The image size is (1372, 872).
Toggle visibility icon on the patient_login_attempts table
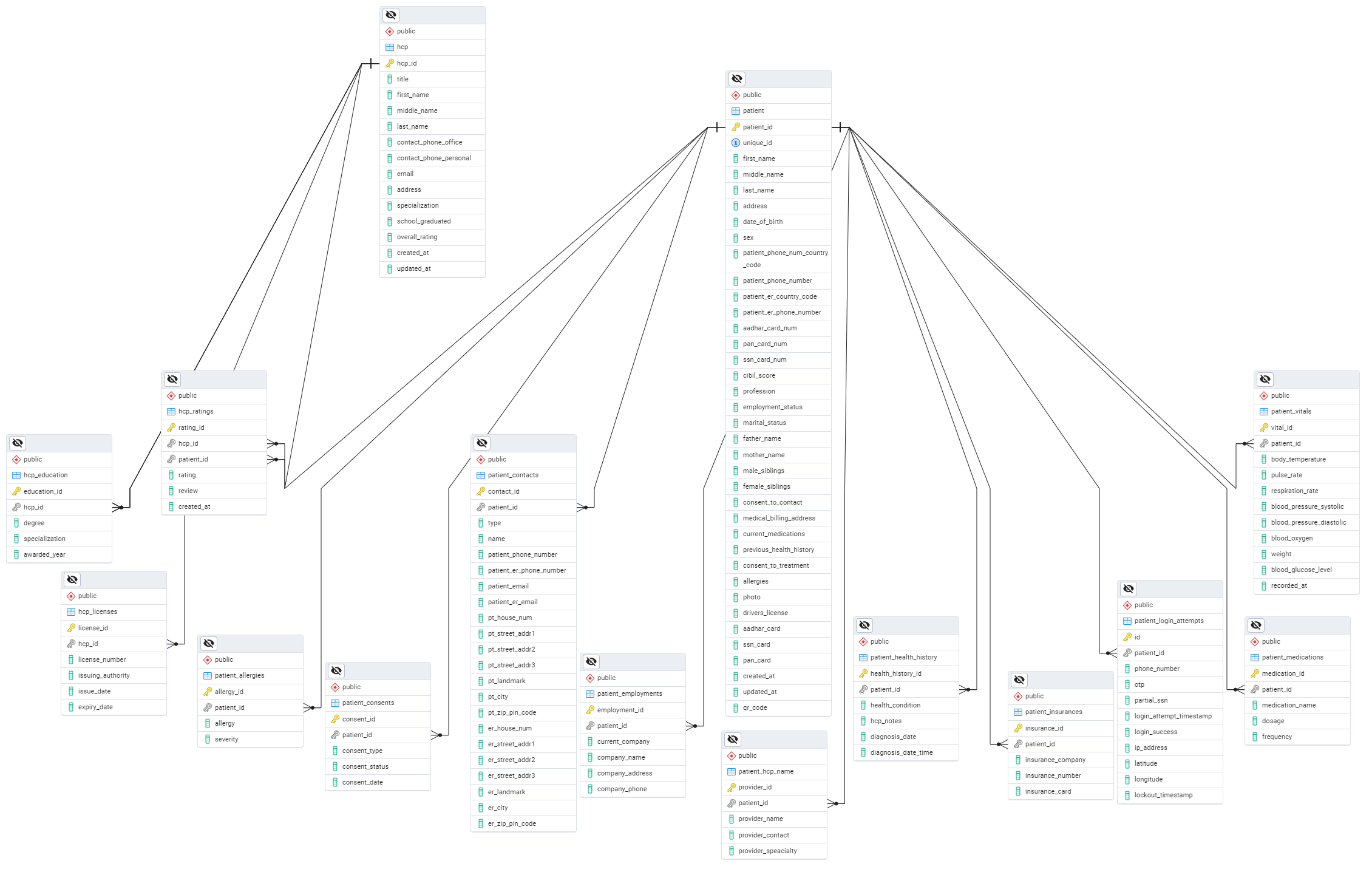(x=1129, y=589)
